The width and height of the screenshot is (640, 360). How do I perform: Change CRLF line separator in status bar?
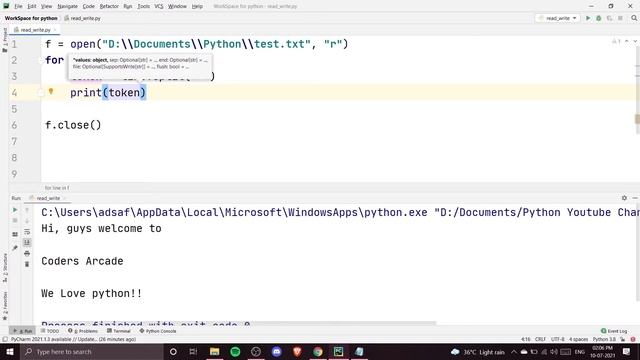pyautogui.click(x=540, y=339)
